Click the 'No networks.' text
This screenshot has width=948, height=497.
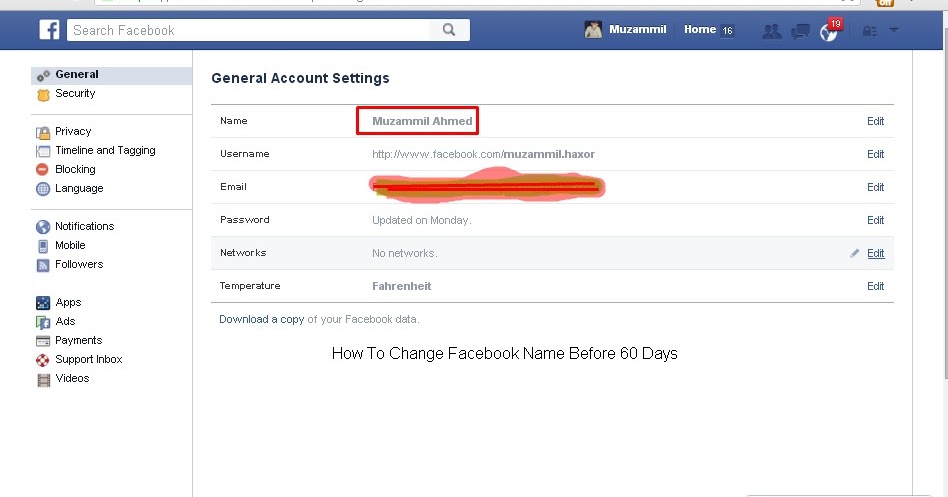pyautogui.click(x=404, y=253)
